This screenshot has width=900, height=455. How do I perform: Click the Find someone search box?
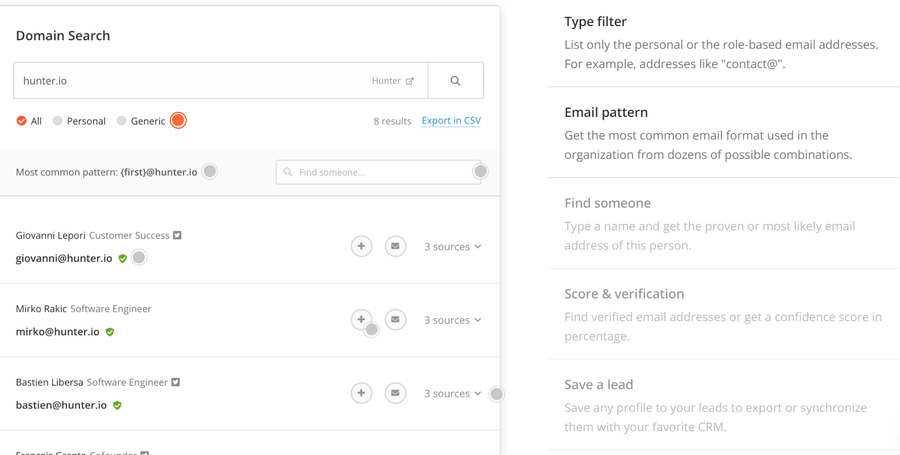378,172
